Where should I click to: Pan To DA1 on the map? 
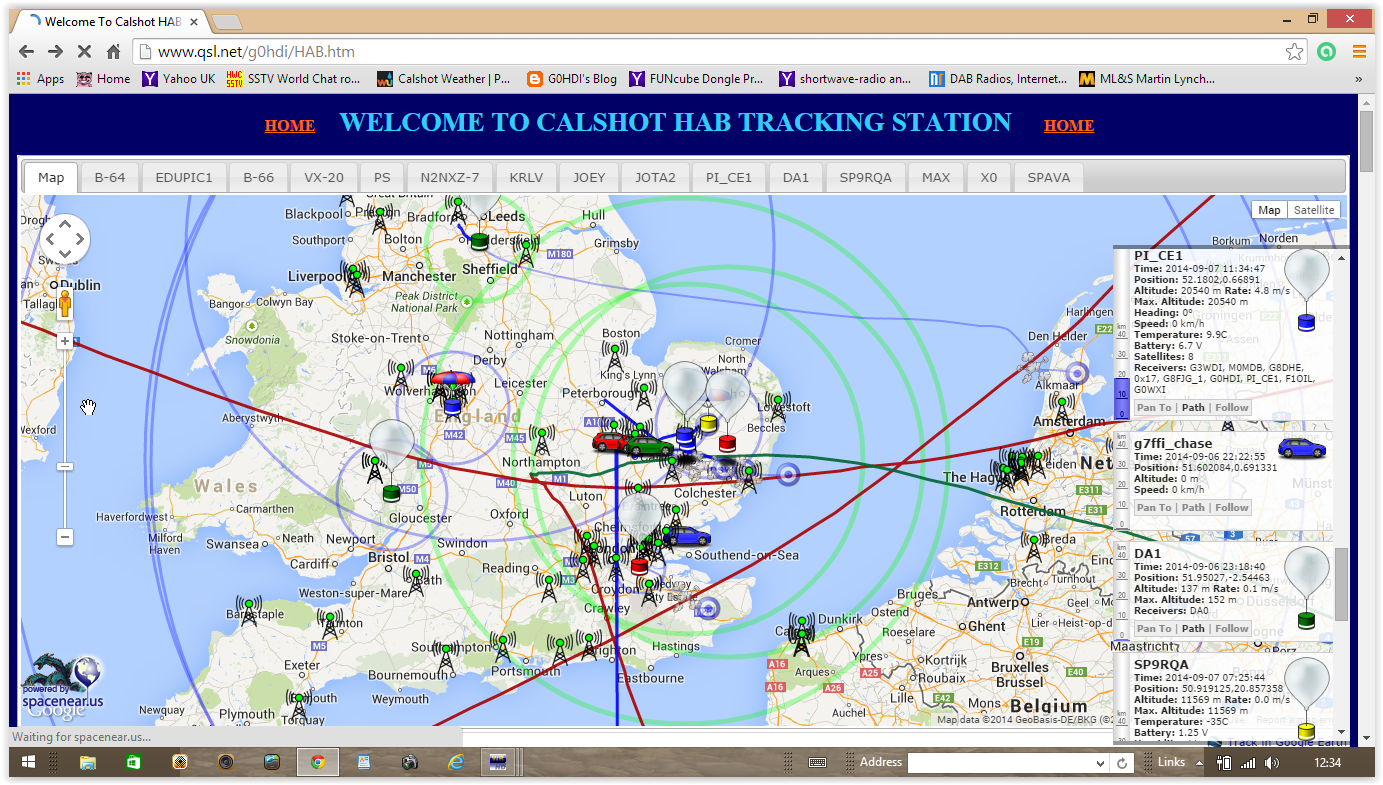tap(1154, 629)
